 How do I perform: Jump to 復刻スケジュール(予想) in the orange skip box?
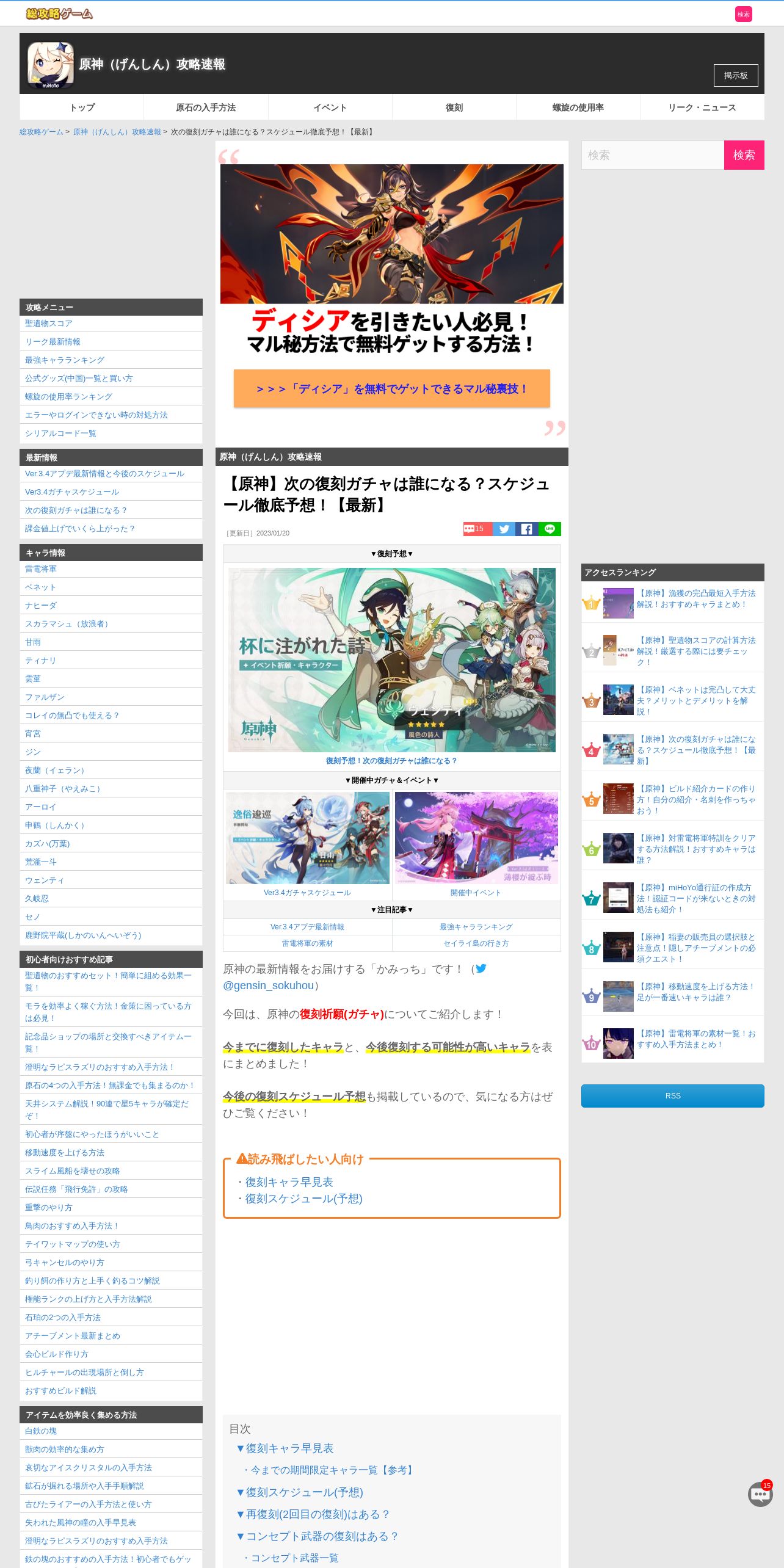[303, 1199]
